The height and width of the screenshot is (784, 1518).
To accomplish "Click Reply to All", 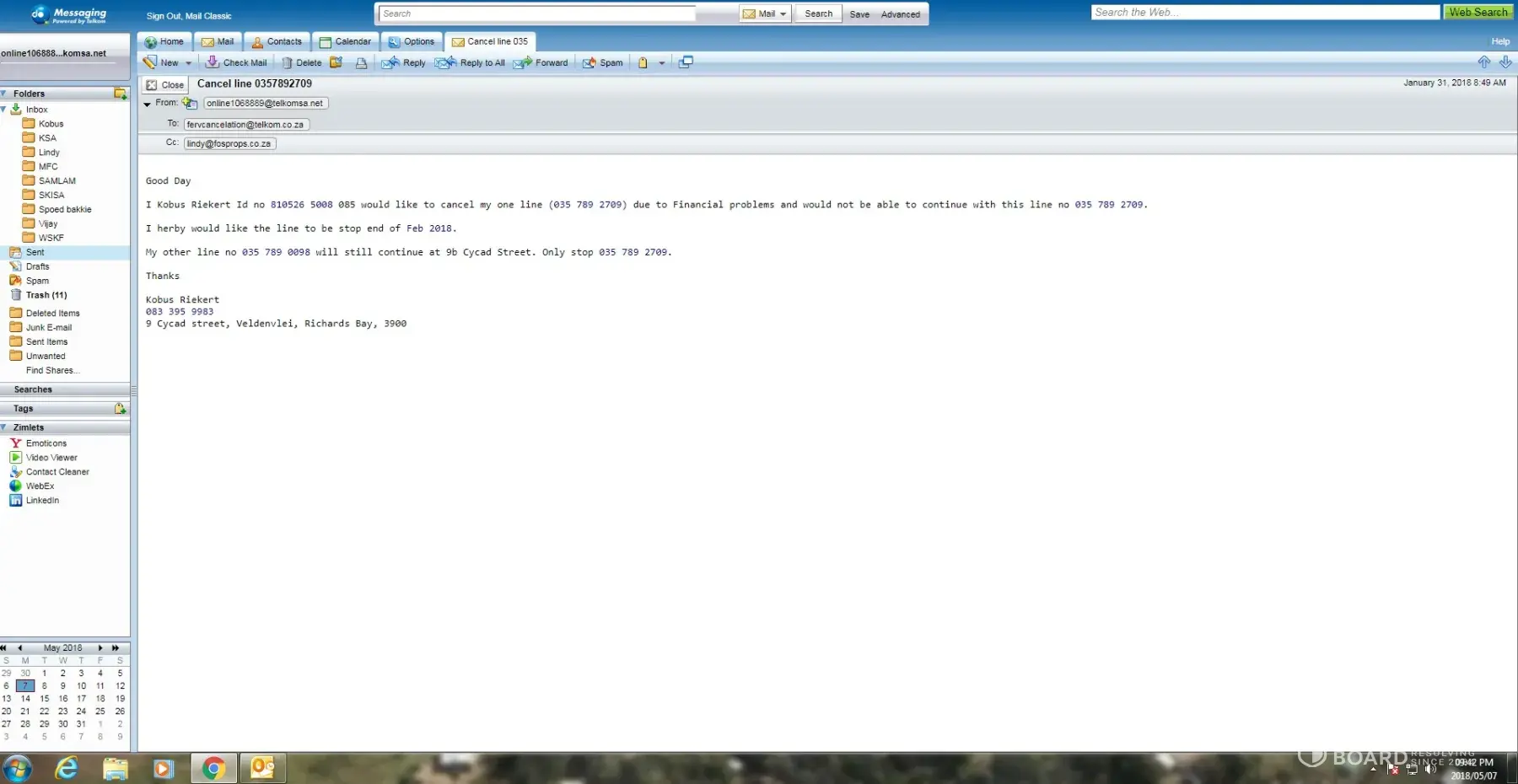I will pyautogui.click(x=470, y=62).
